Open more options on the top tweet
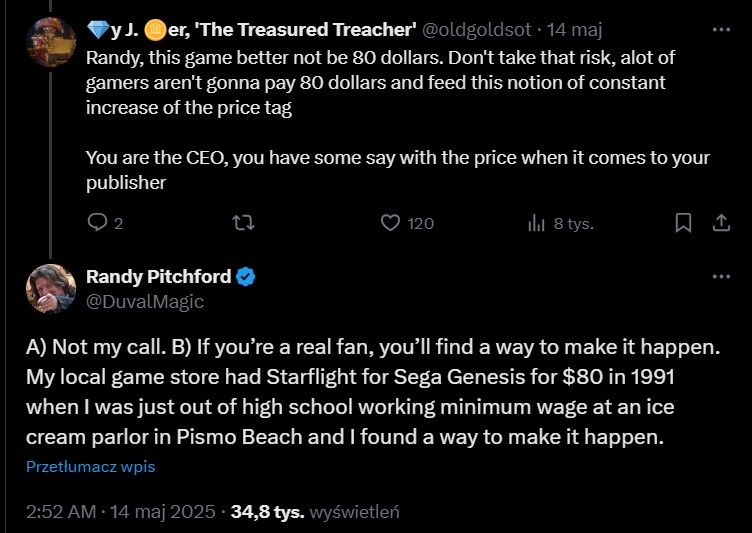752x533 pixels. click(x=720, y=30)
